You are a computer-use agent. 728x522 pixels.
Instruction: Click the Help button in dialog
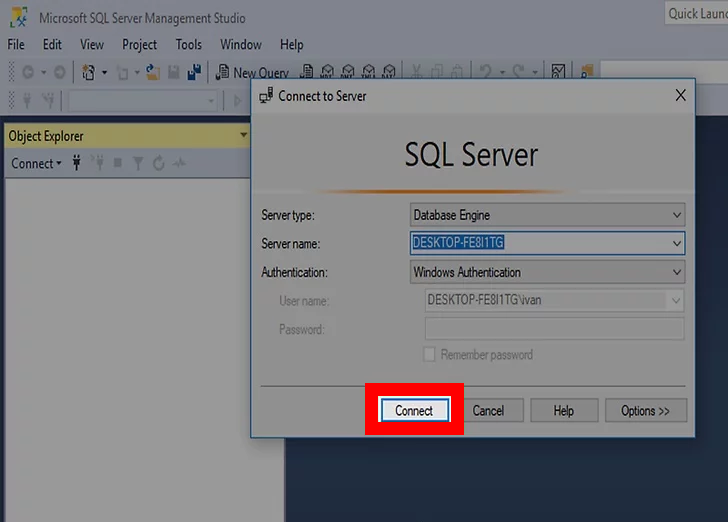pyautogui.click(x=564, y=411)
